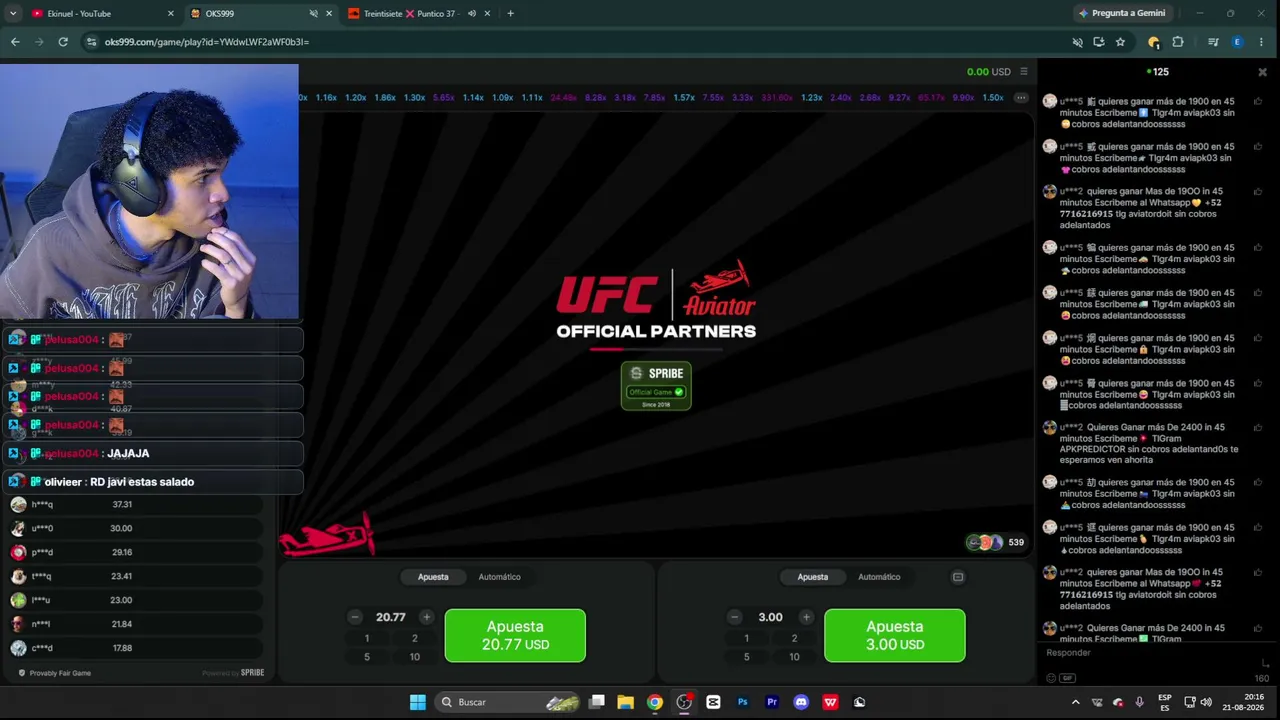Screen dimensions: 1280x720
Task: Increase the 20.77 bet amount
Action: point(426,617)
